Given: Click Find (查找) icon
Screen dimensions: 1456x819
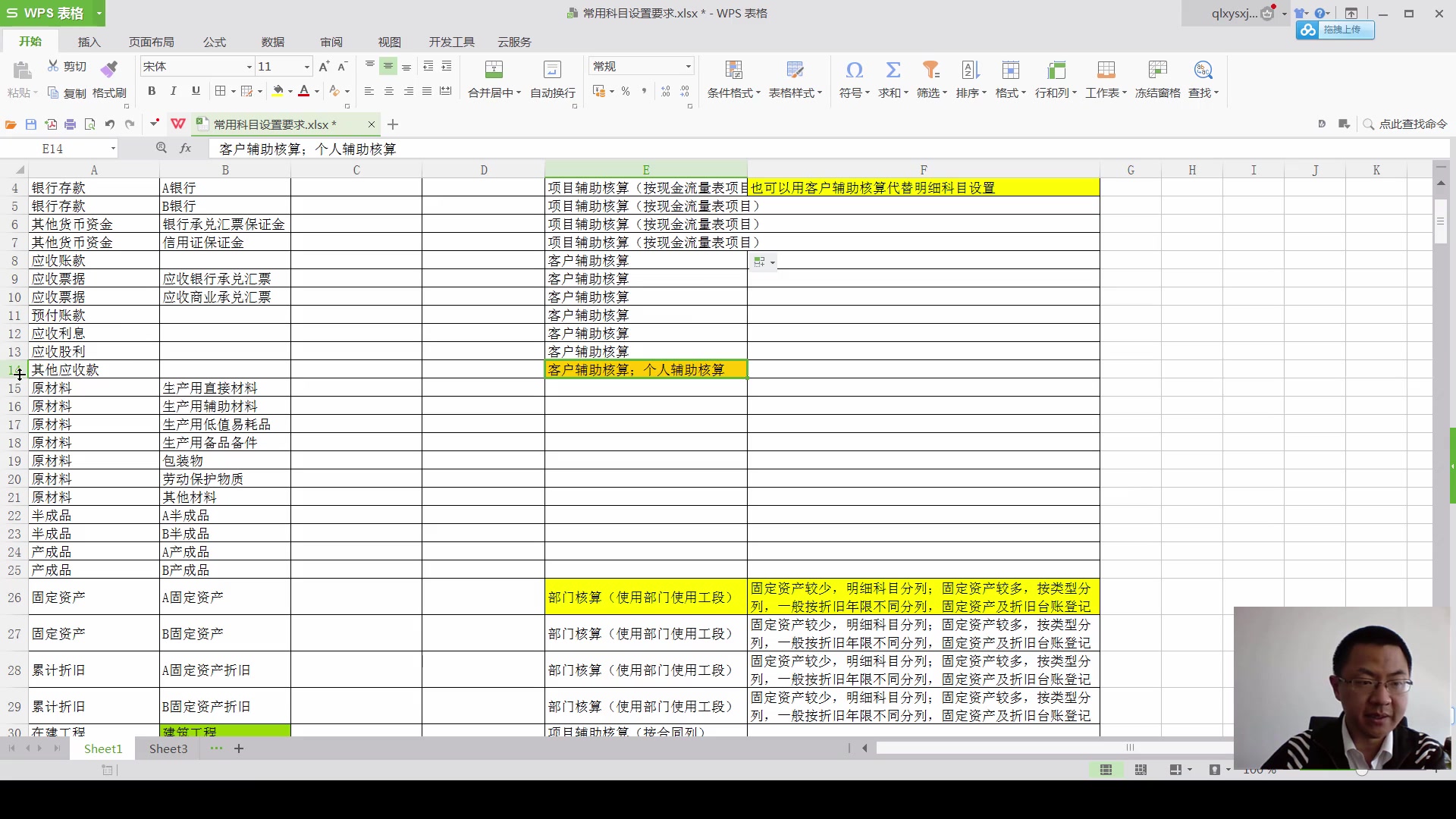Looking at the screenshot, I should click(x=1203, y=71).
